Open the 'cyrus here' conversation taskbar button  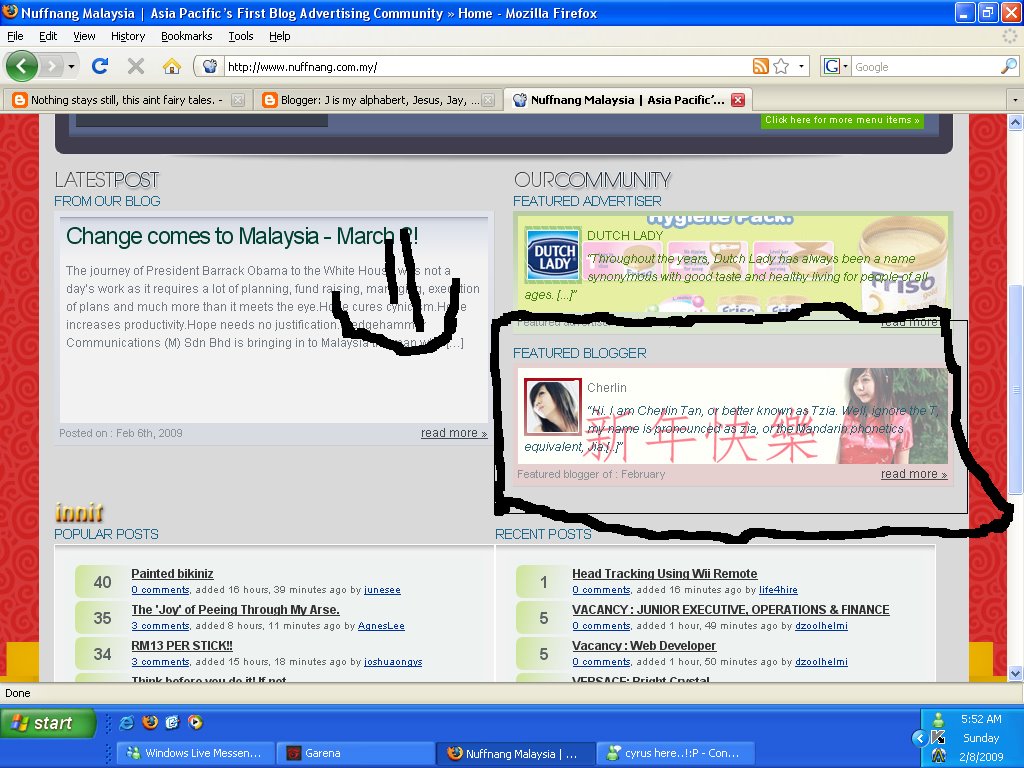(675, 753)
